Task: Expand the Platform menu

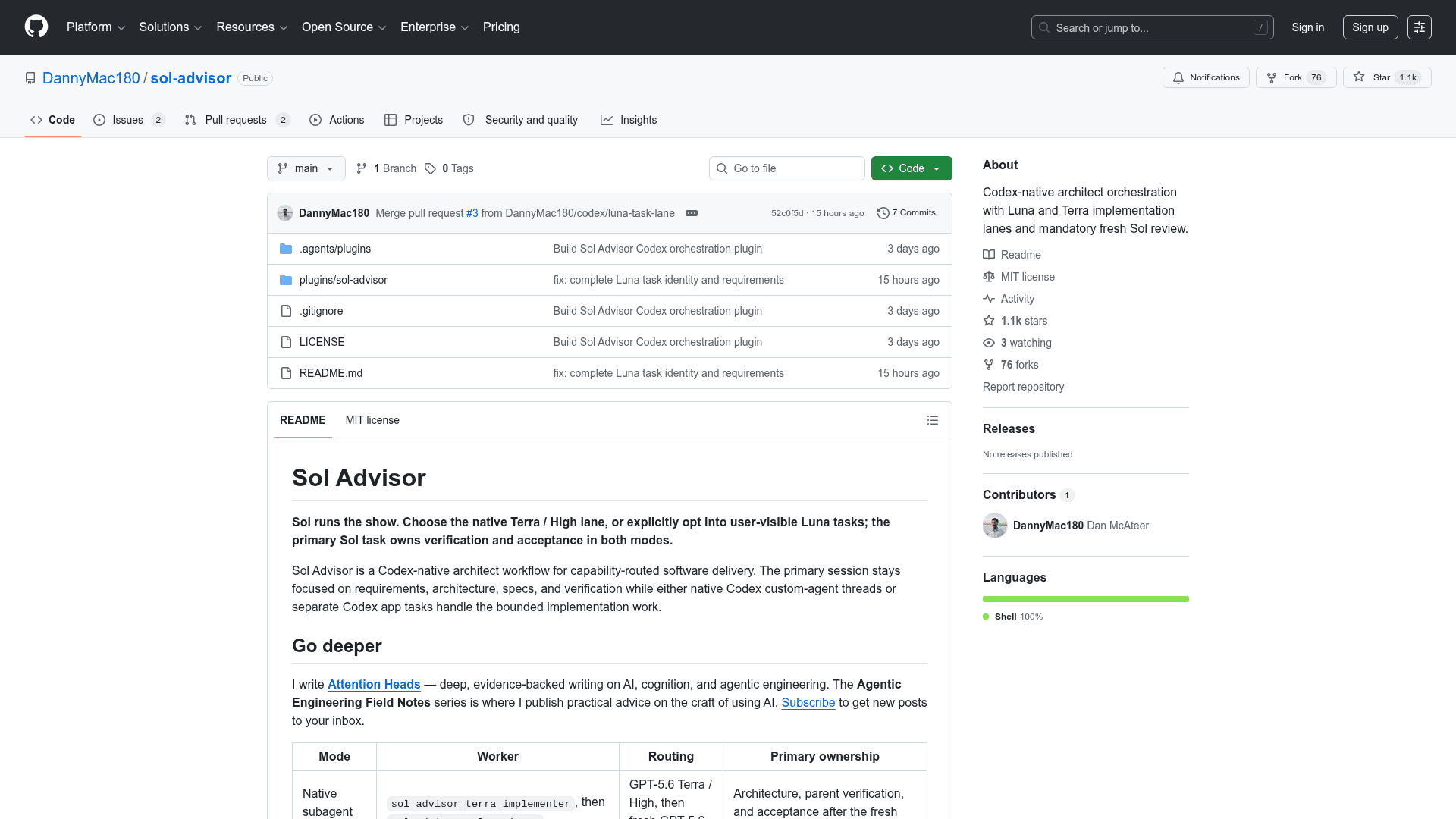Action: click(x=96, y=27)
